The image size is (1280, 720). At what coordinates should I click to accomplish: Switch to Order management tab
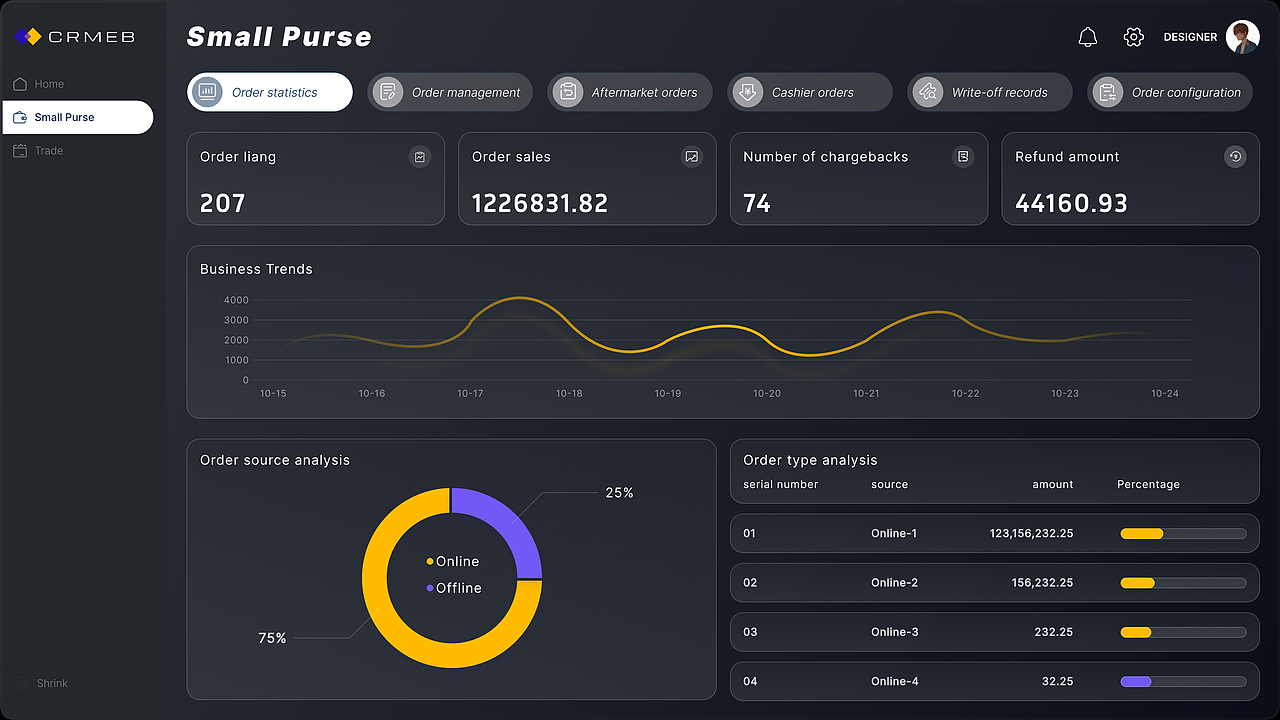tap(450, 92)
